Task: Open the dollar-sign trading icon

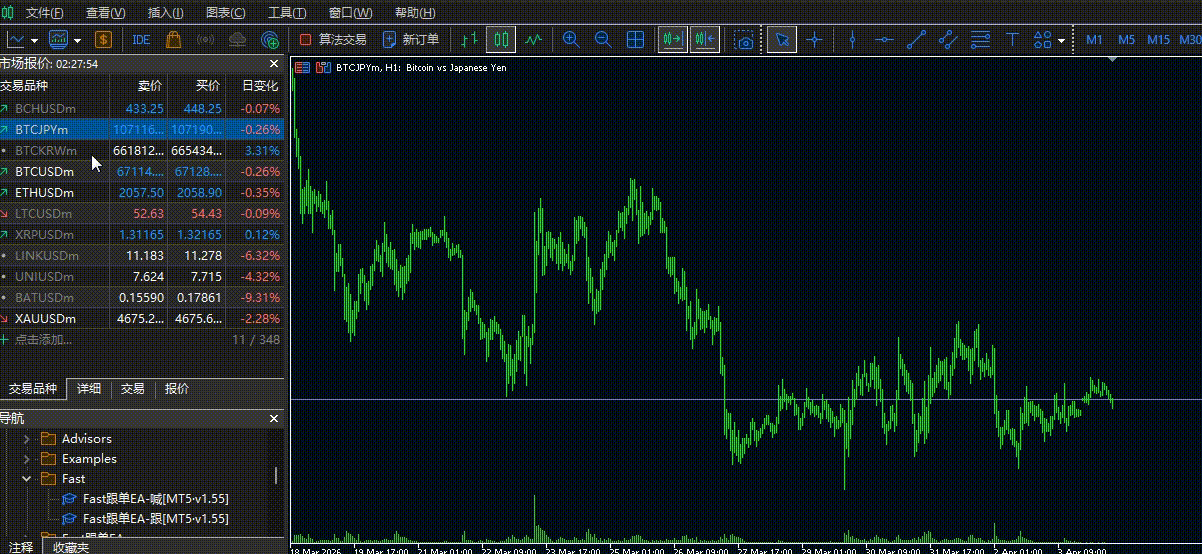Action: click(x=103, y=40)
